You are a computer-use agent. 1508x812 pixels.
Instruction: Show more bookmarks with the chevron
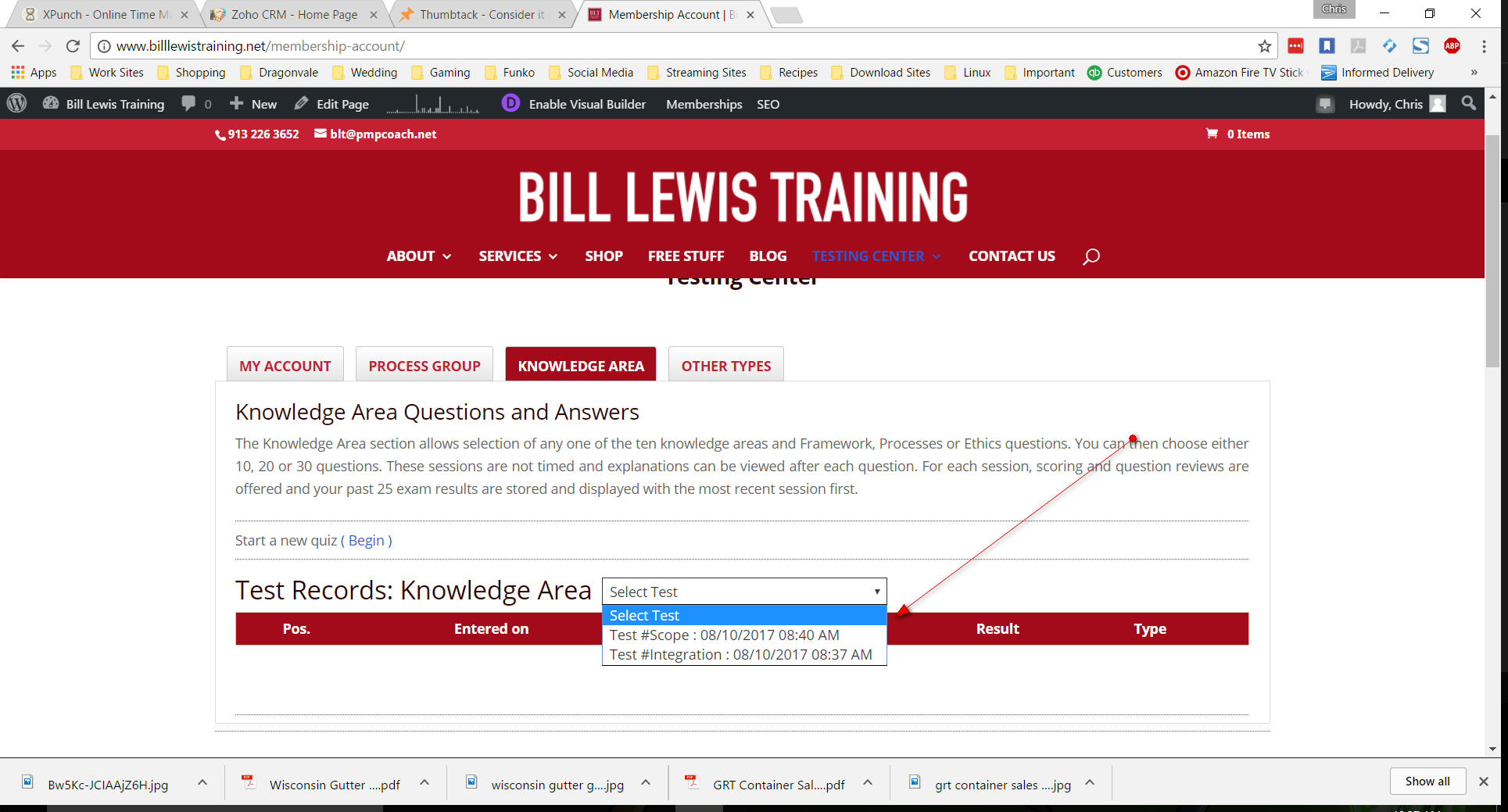pos(1474,73)
